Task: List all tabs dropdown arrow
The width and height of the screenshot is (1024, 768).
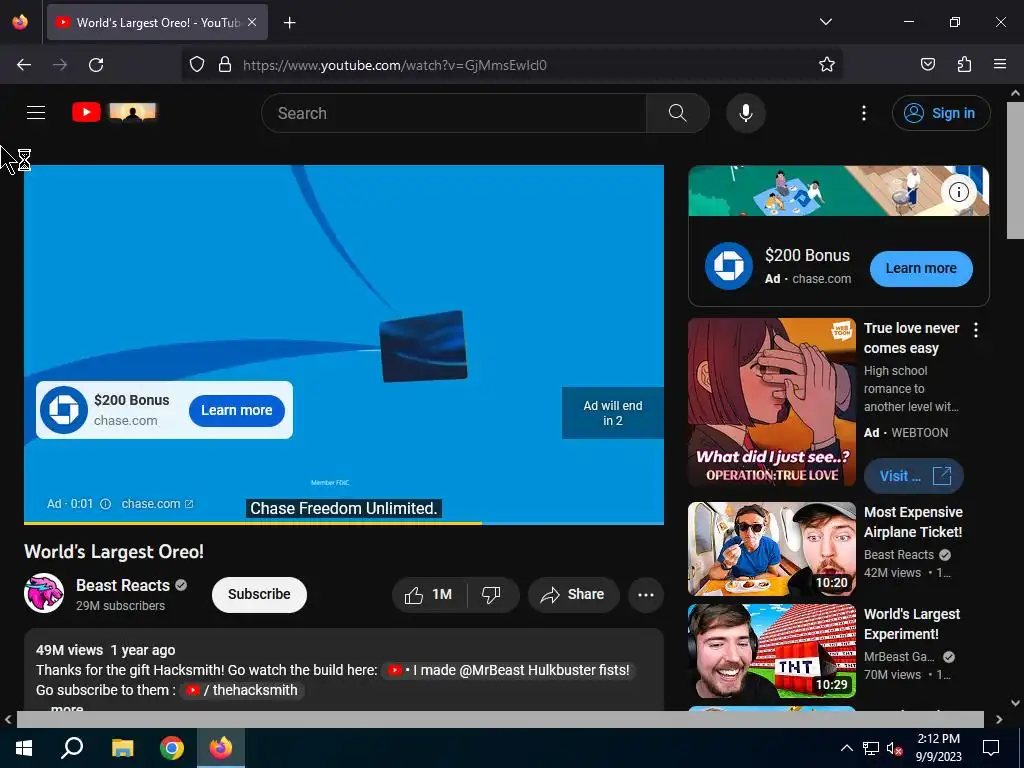Action: 825,22
